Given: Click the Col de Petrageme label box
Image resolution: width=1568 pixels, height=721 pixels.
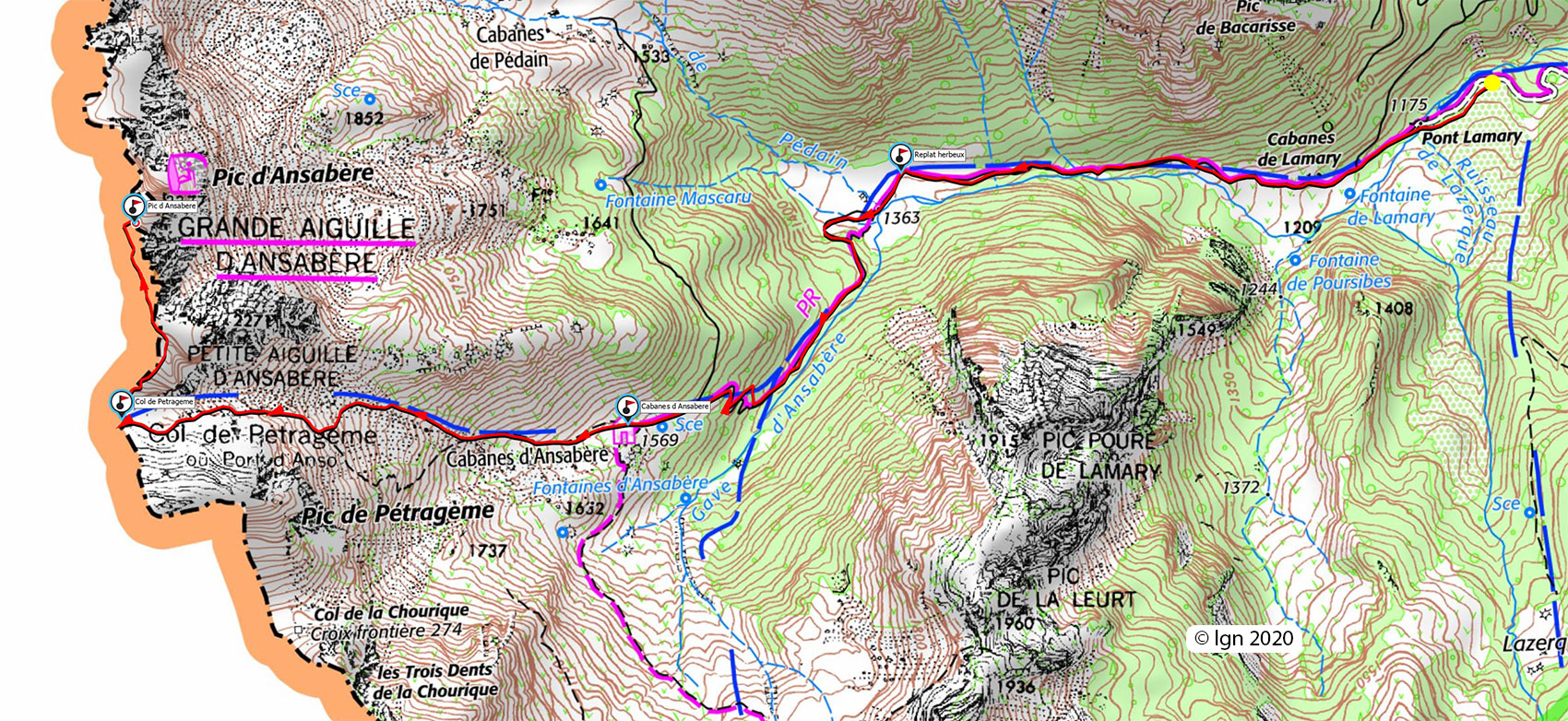Looking at the screenshot, I should [x=164, y=402].
